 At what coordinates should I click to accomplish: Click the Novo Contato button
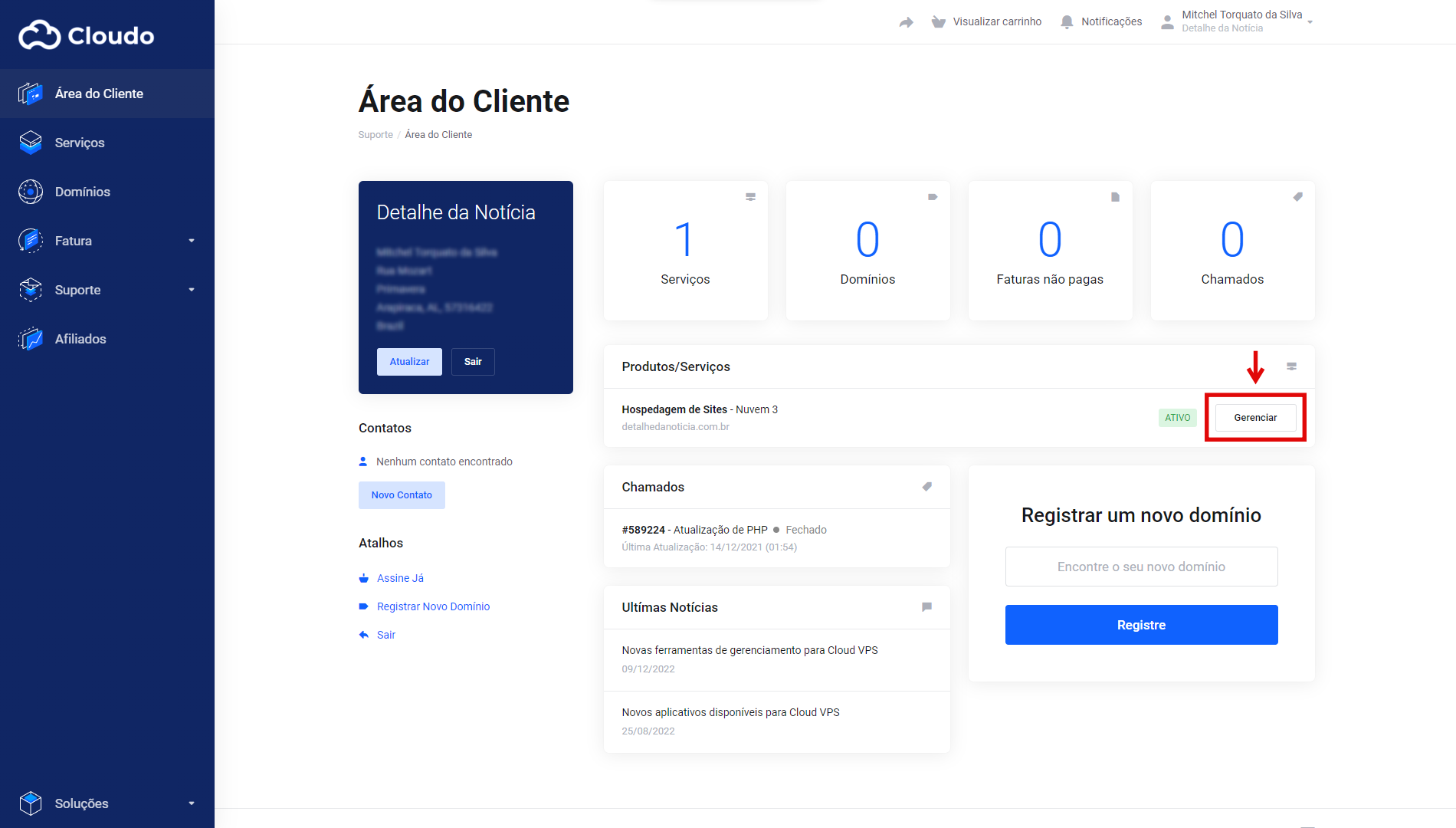pos(402,495)
